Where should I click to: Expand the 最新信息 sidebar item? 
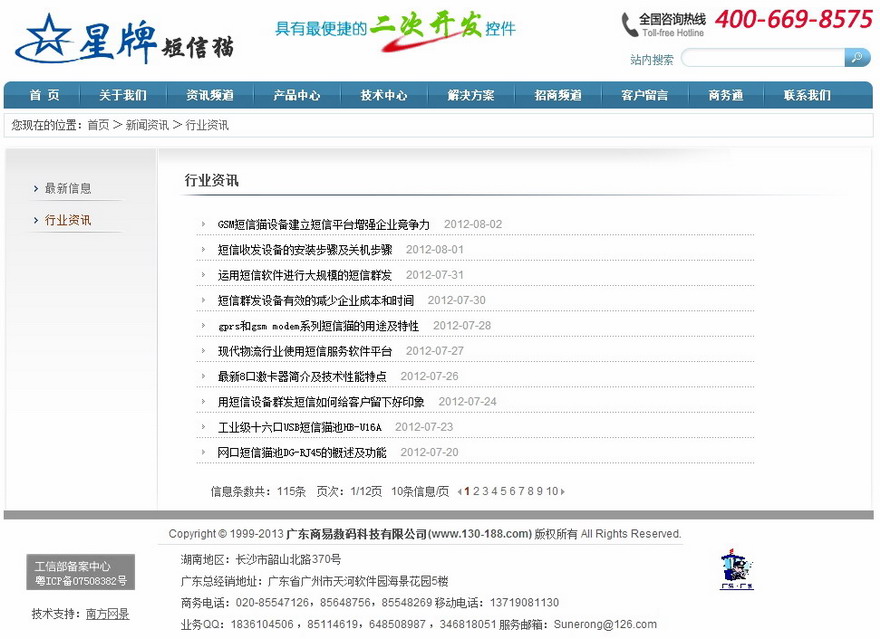(68, 188)
